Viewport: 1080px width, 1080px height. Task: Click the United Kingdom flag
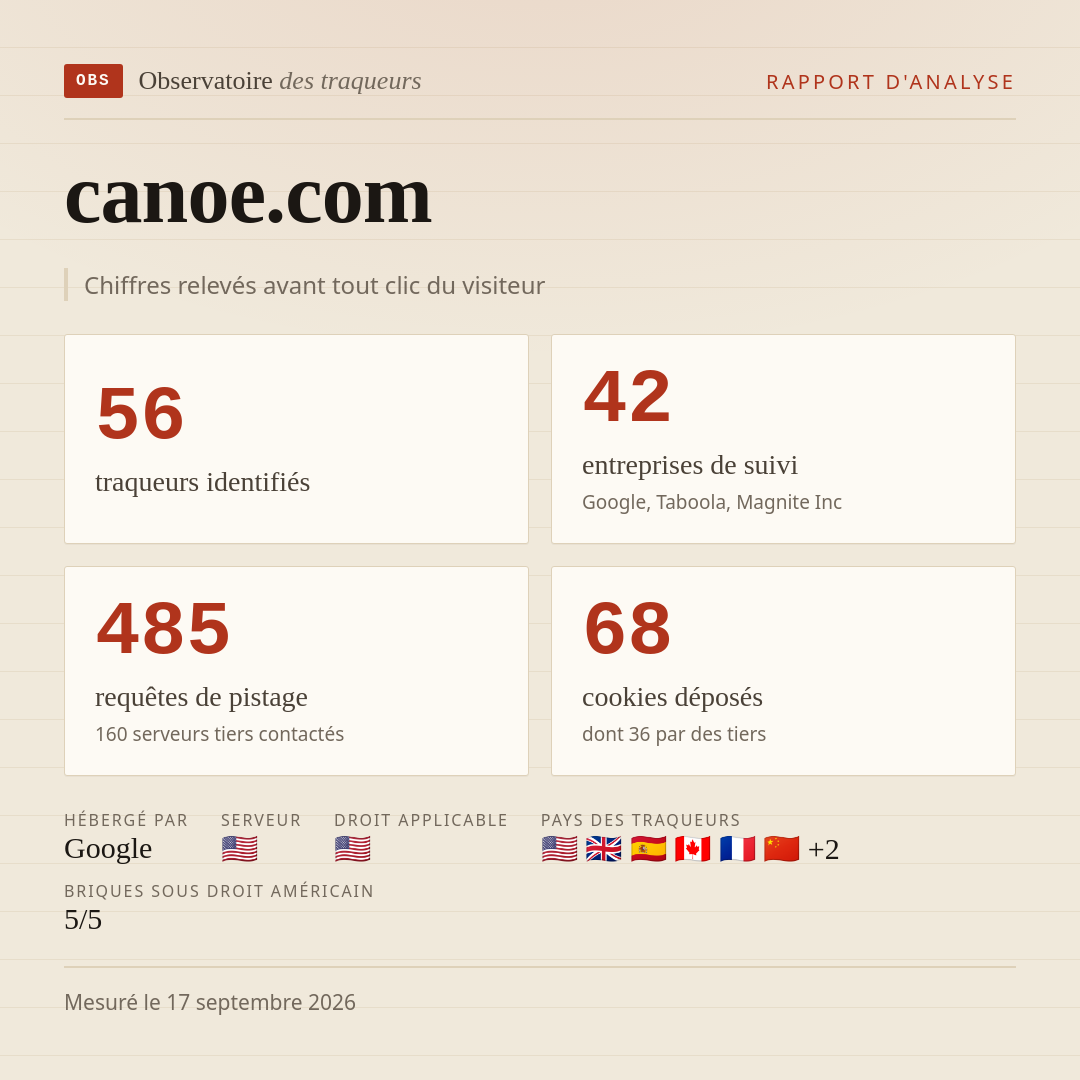pos(604,849)
